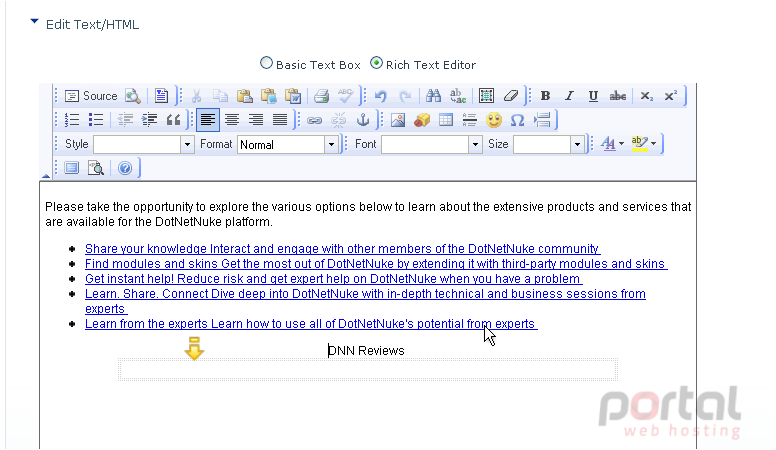Click the Find binoculars icon
The width and height of the screenshot is (776, 450).
434,96
